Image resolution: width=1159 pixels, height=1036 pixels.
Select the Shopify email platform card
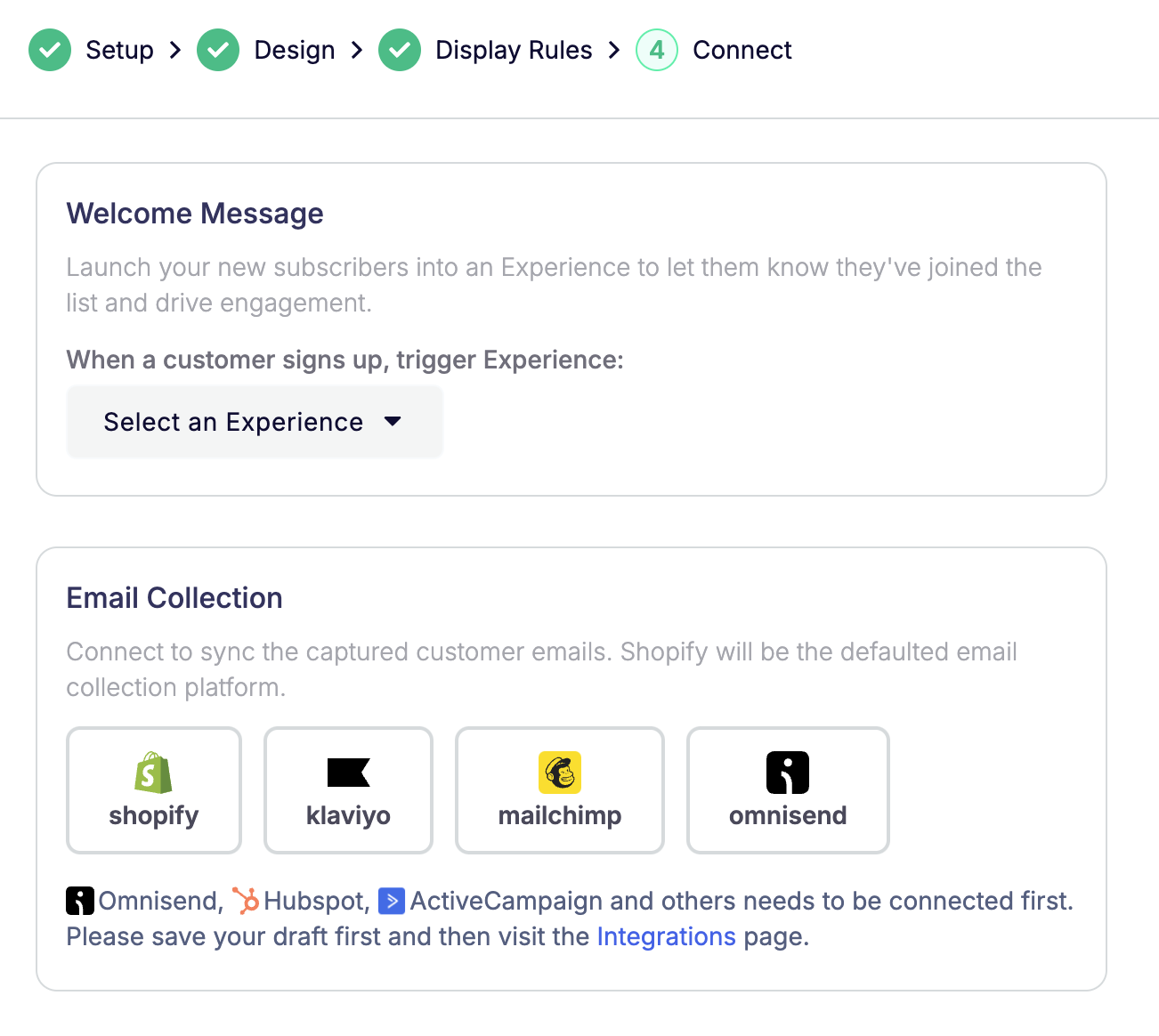coord(154,790)
